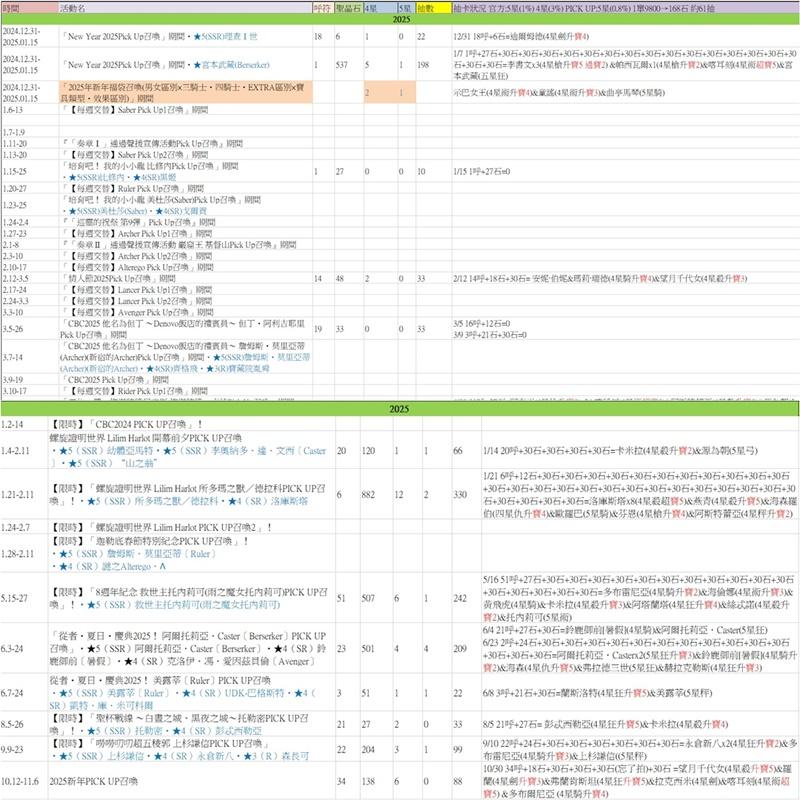Click the note starting 2/12 14呼+18石

(x=626, y=278)
